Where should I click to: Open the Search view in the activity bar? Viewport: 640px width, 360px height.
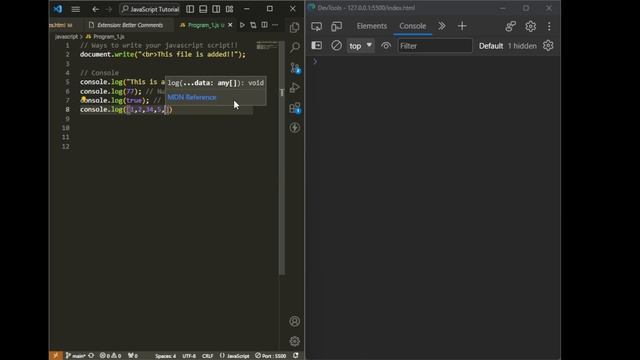294,47
